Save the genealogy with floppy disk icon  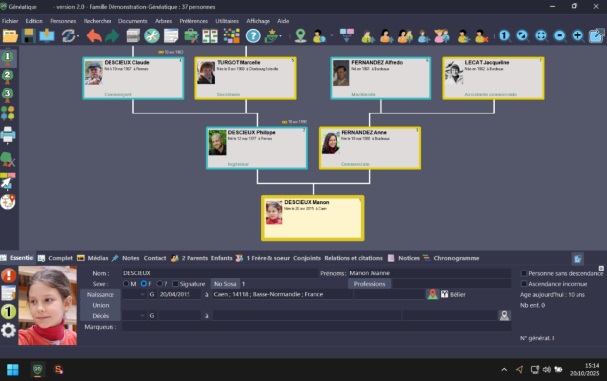28,36
